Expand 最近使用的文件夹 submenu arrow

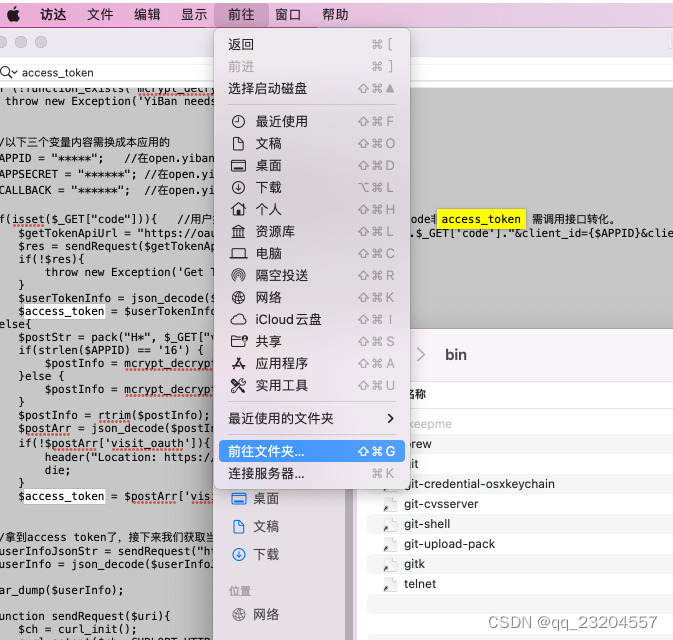390,419
